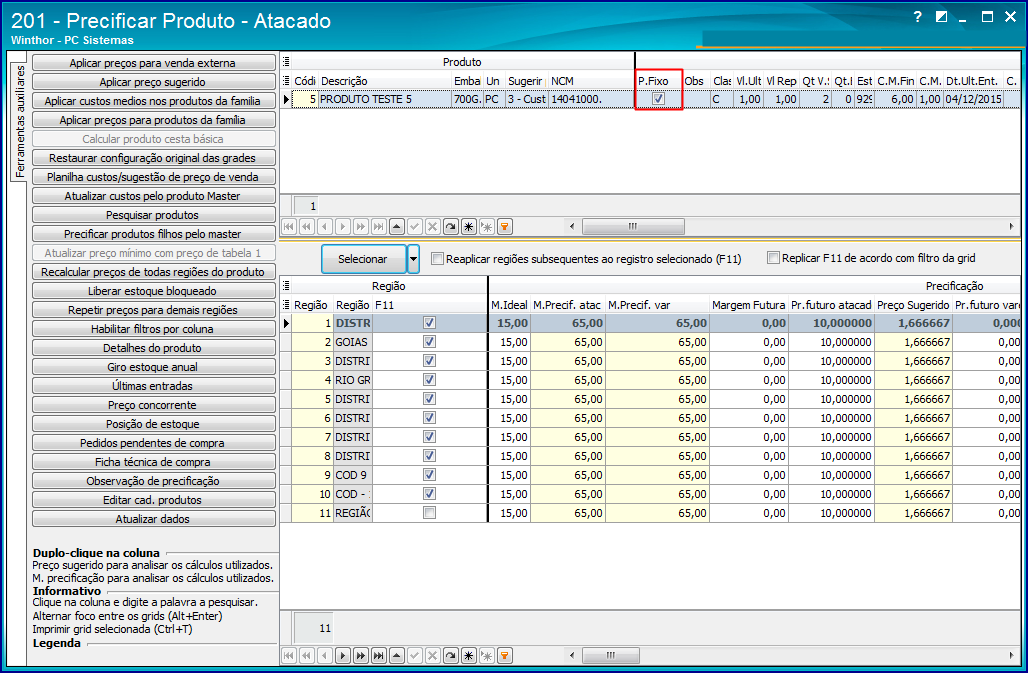Open grid options icon beside Produto band header
Image resolution: width=1028 pixels, height=673 pixels.
tap(286, 62)
